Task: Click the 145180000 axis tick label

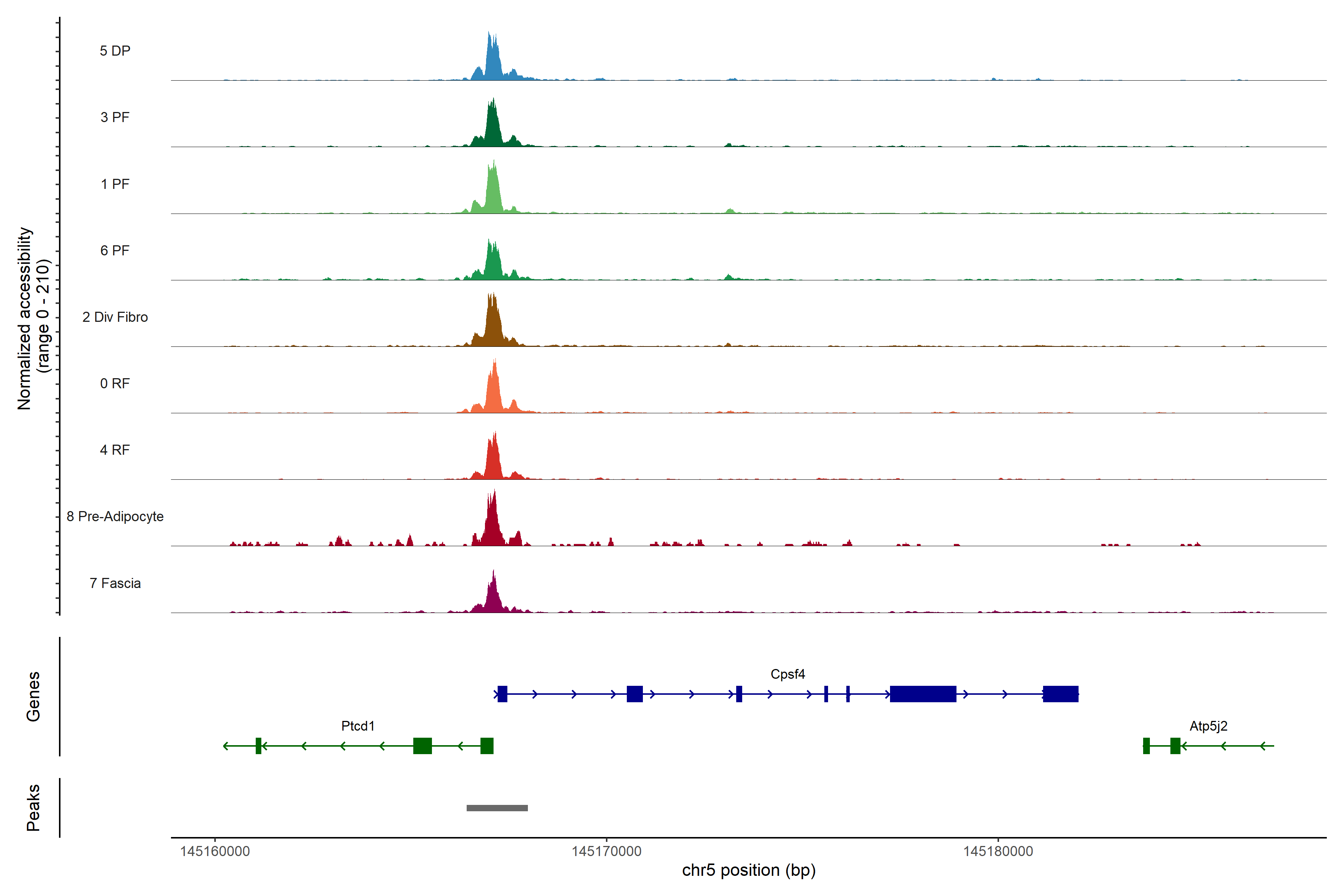Action: 998,852
